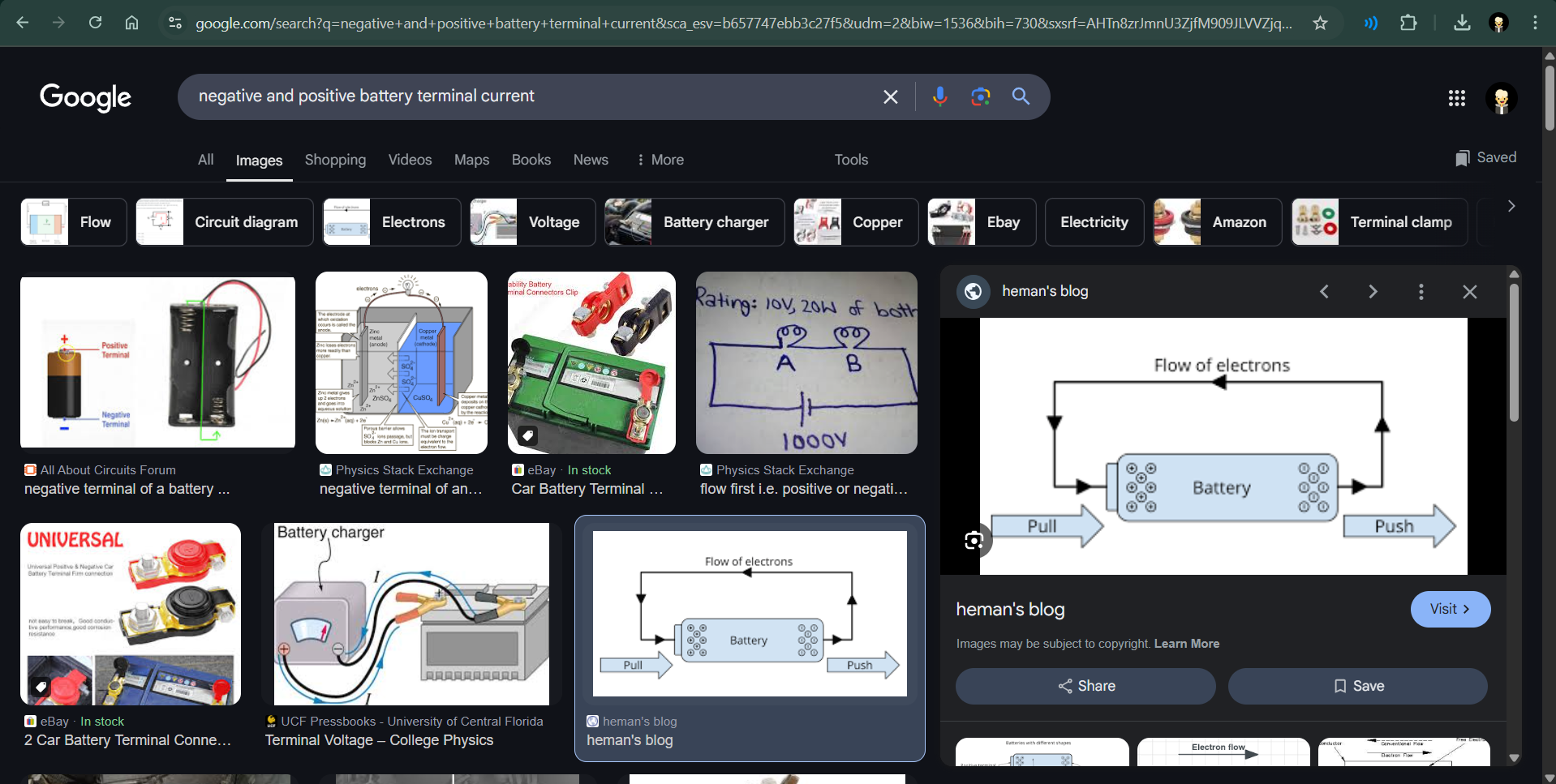Save the previewed image
Image resolution: width=1556 pixels, height=784 pixels.
(1357, 686)
